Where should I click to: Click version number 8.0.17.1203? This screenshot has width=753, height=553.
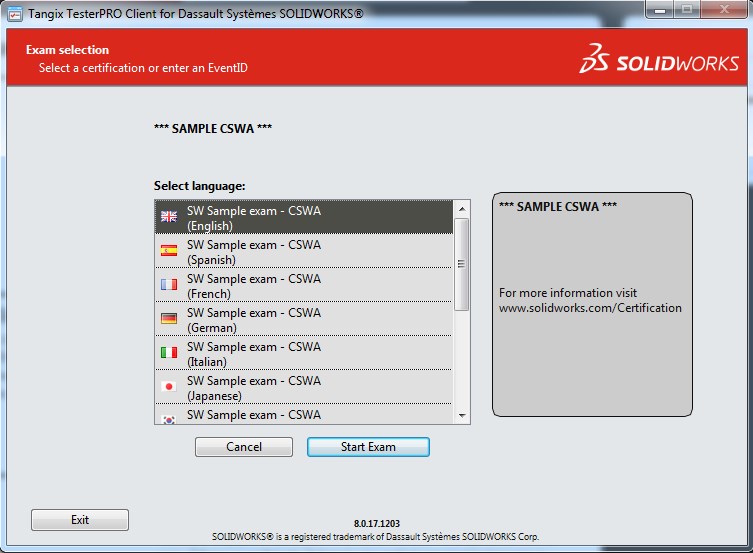(x=377, y=523)
